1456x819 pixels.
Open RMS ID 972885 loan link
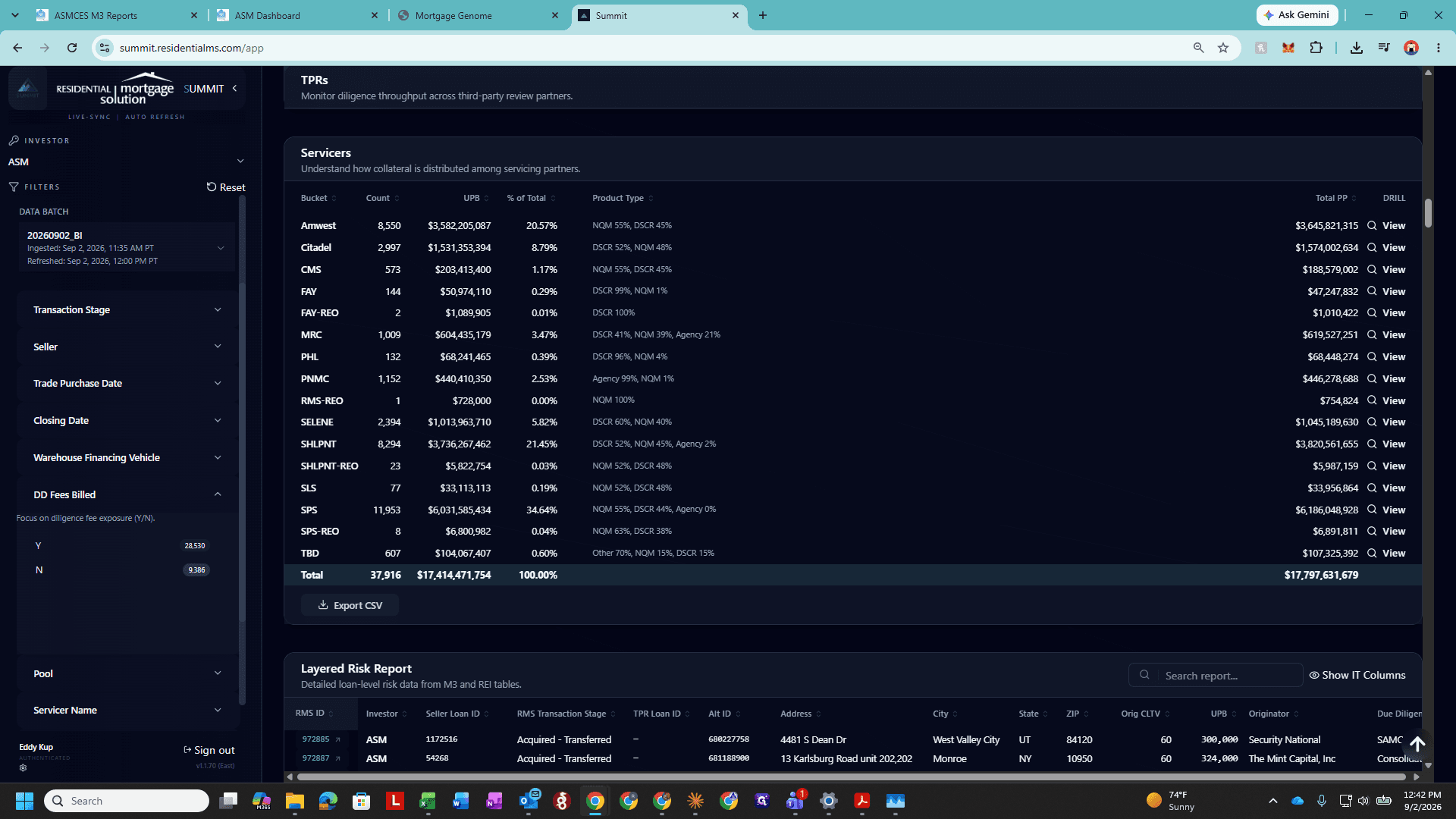pyautogui.click(x=321, y=739)
